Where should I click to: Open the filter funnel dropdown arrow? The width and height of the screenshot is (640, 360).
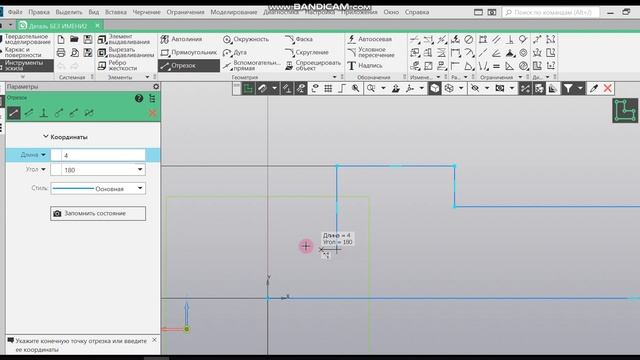tap(580, 89)
